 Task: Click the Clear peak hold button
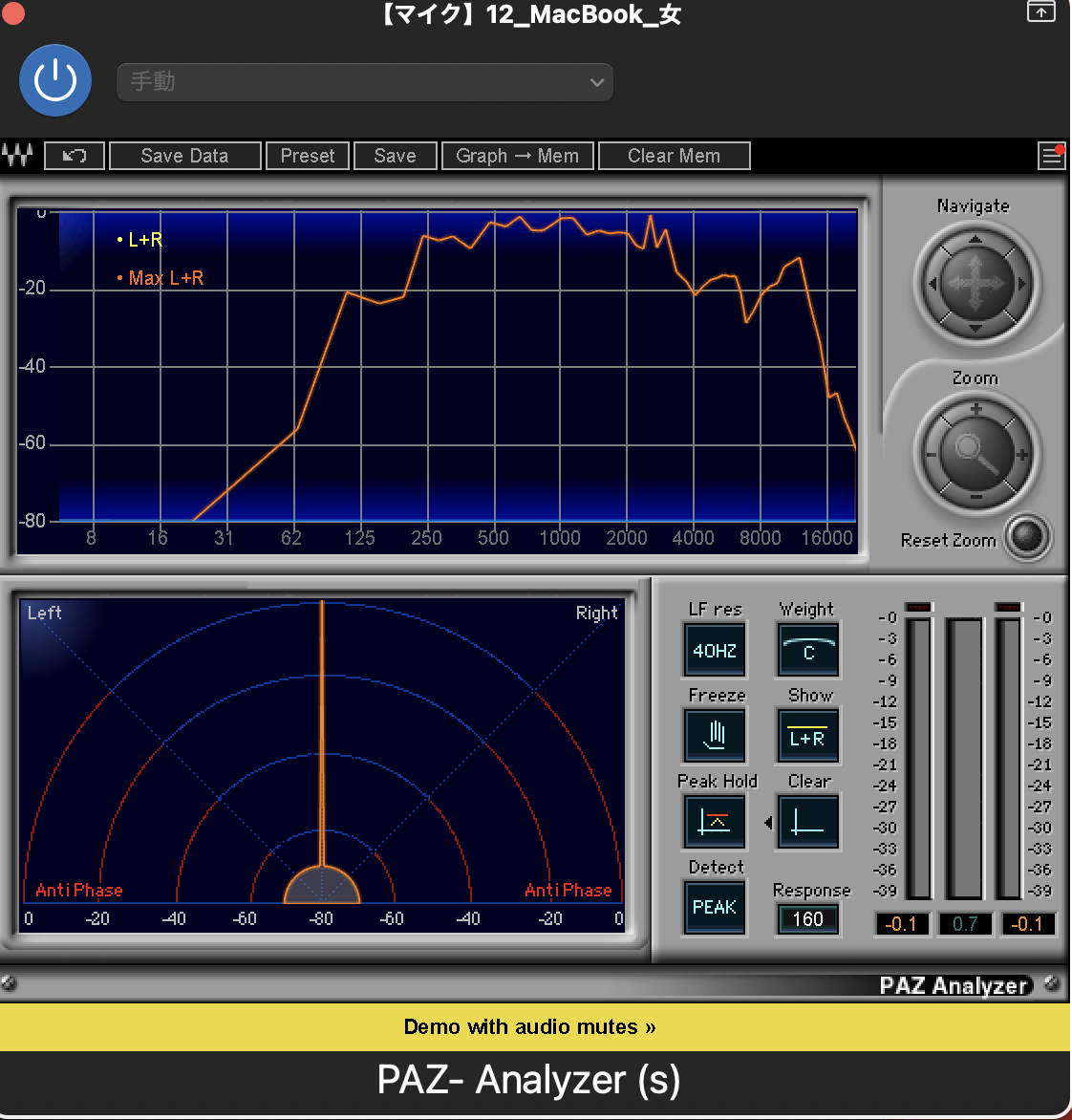tap(808, 822)
